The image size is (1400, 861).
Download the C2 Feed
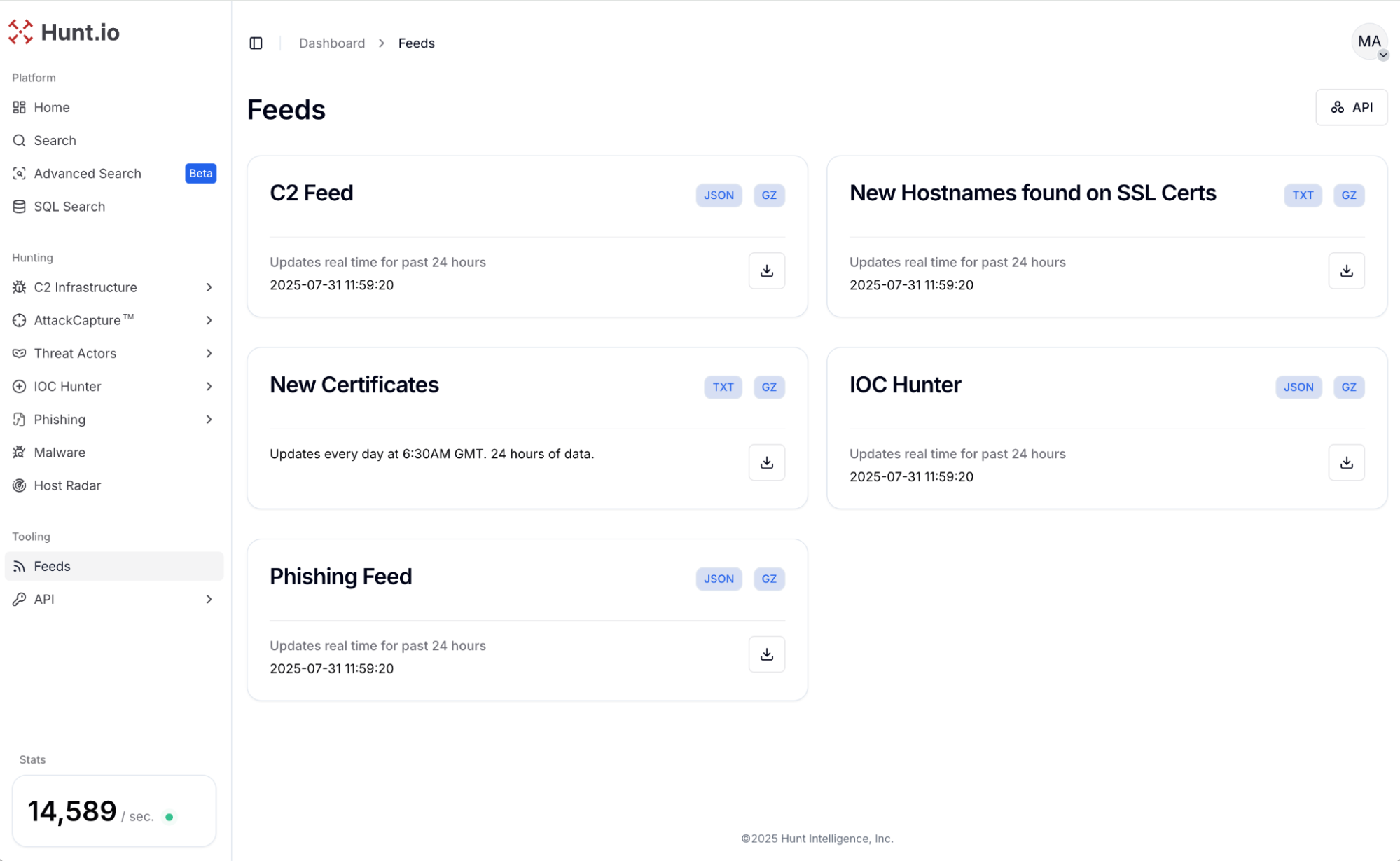tap(766, 270)
